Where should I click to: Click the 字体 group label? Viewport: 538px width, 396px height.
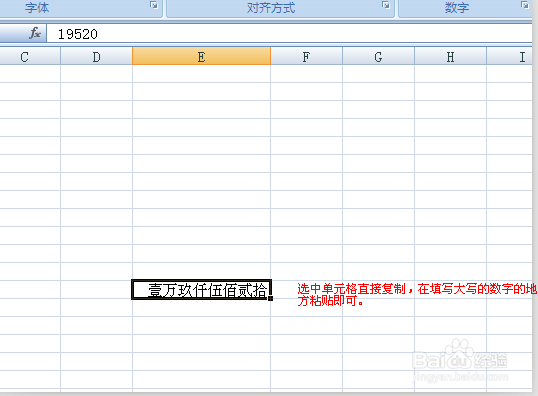(x=37, y=7)
